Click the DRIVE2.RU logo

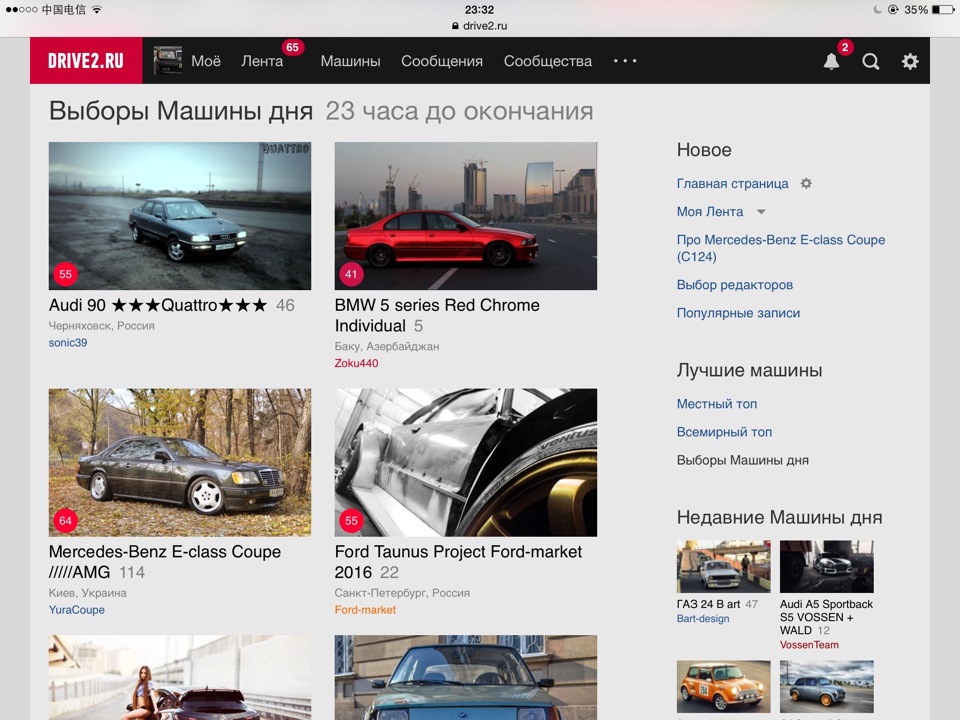(86, 61)
